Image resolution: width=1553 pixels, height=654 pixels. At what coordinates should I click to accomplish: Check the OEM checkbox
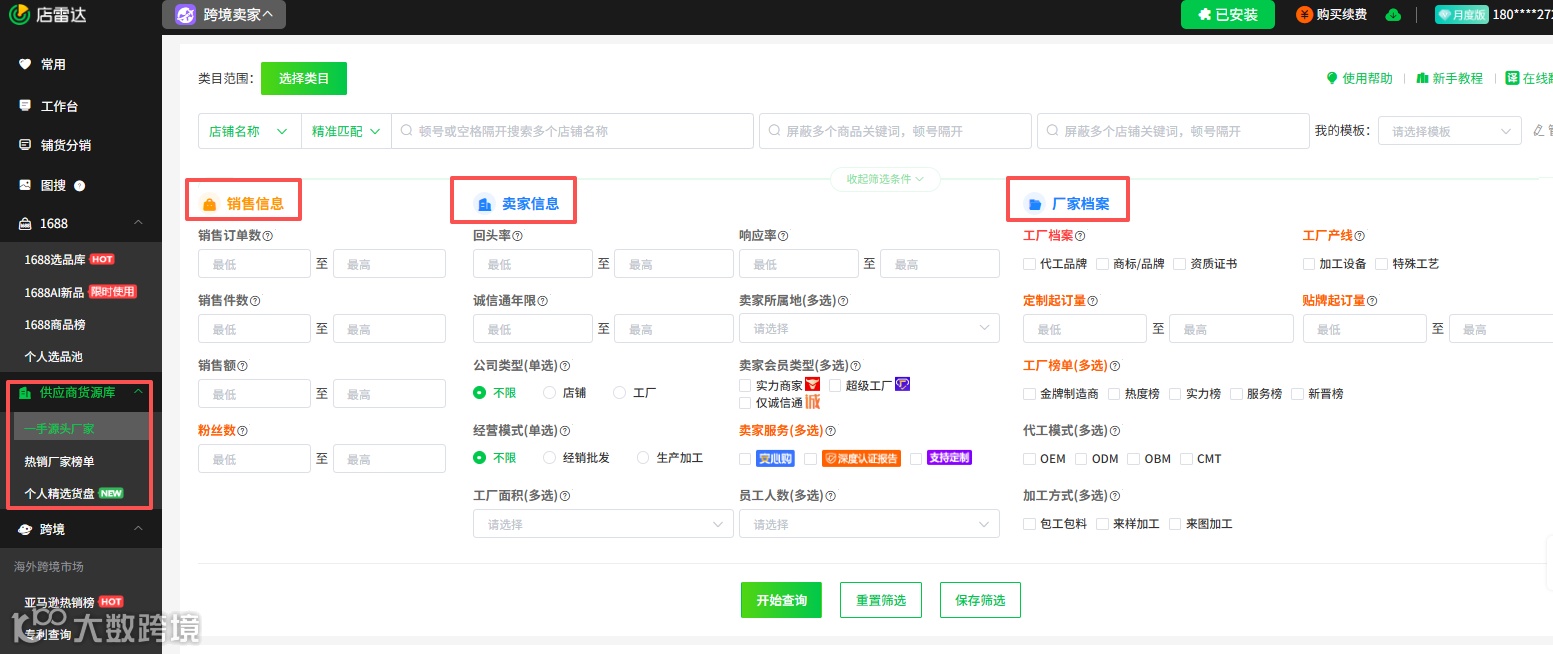pos(1029,459)
